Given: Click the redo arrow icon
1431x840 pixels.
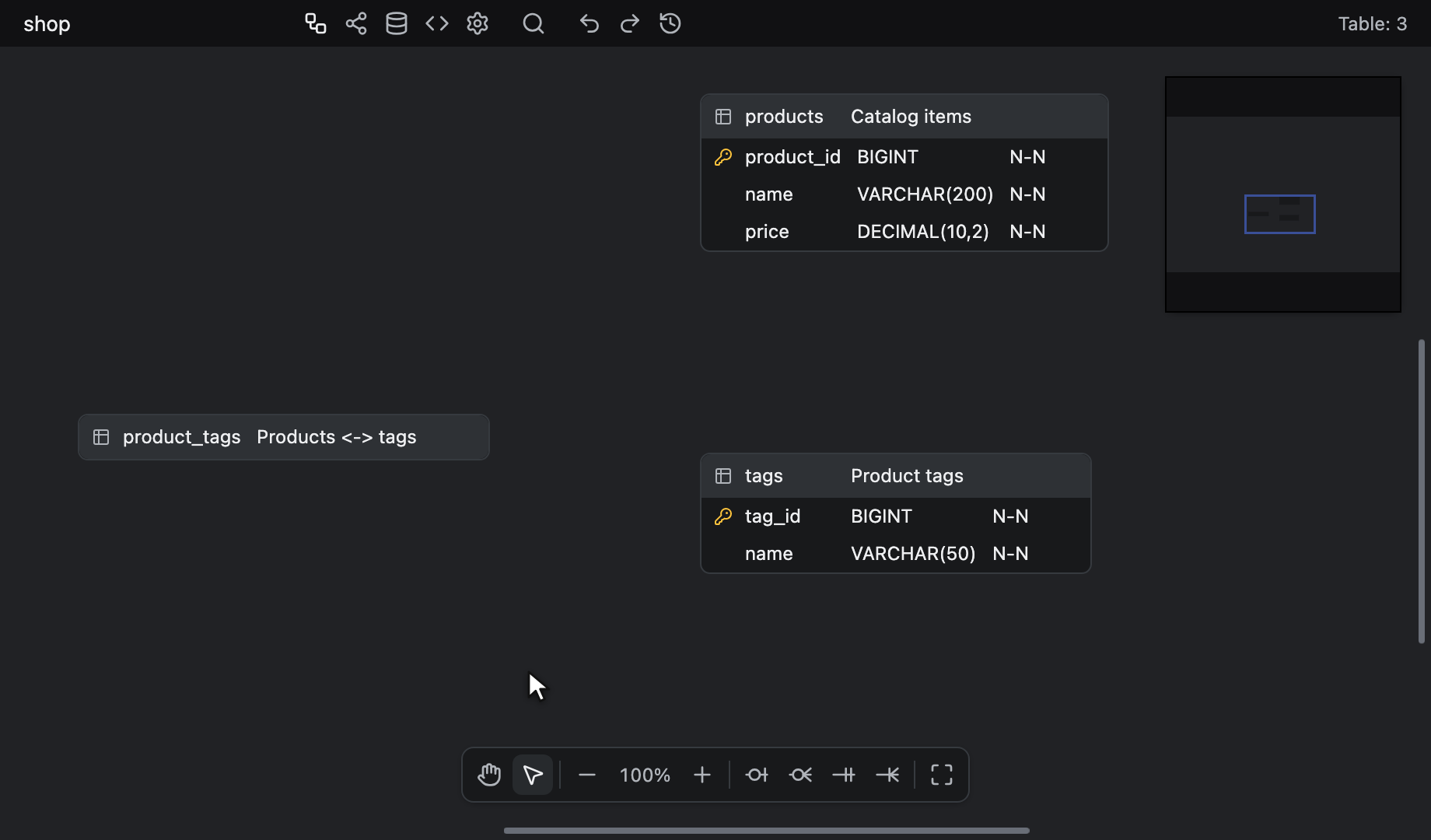Looking at the screenshot, I should click(630, 23).
